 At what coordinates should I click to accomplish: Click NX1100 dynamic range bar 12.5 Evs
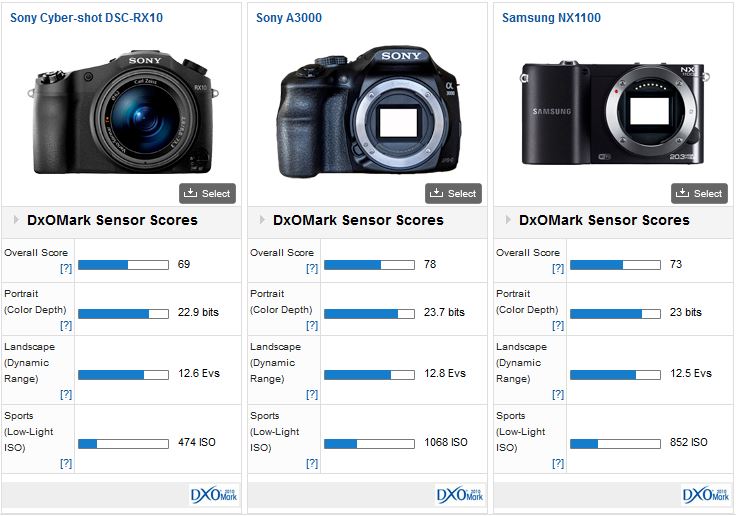pyautogui.click(x=615, y=374)
